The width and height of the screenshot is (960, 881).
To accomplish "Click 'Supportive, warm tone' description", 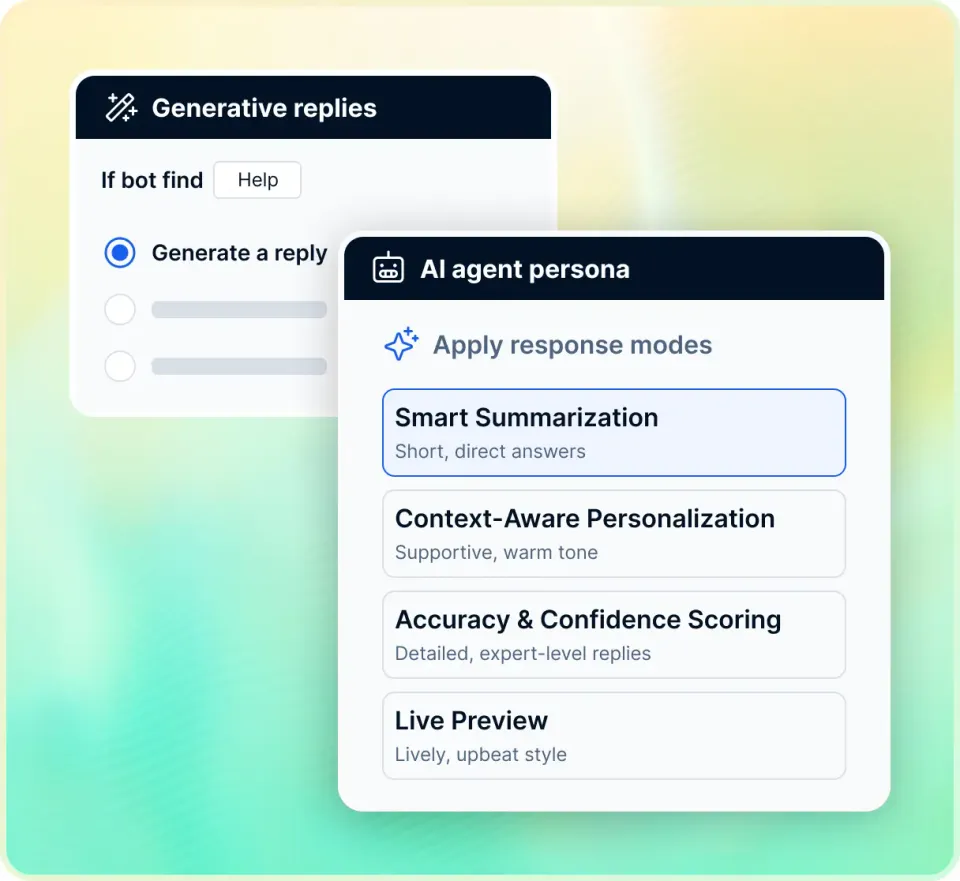I will tap(496, 552).
